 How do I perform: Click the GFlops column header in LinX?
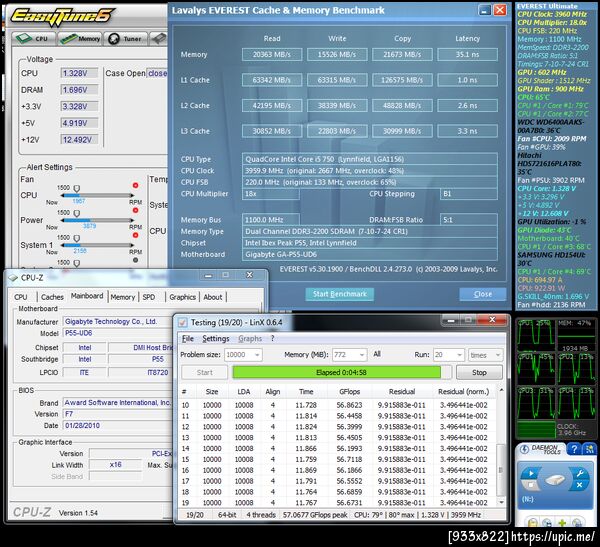pos(349,392)
